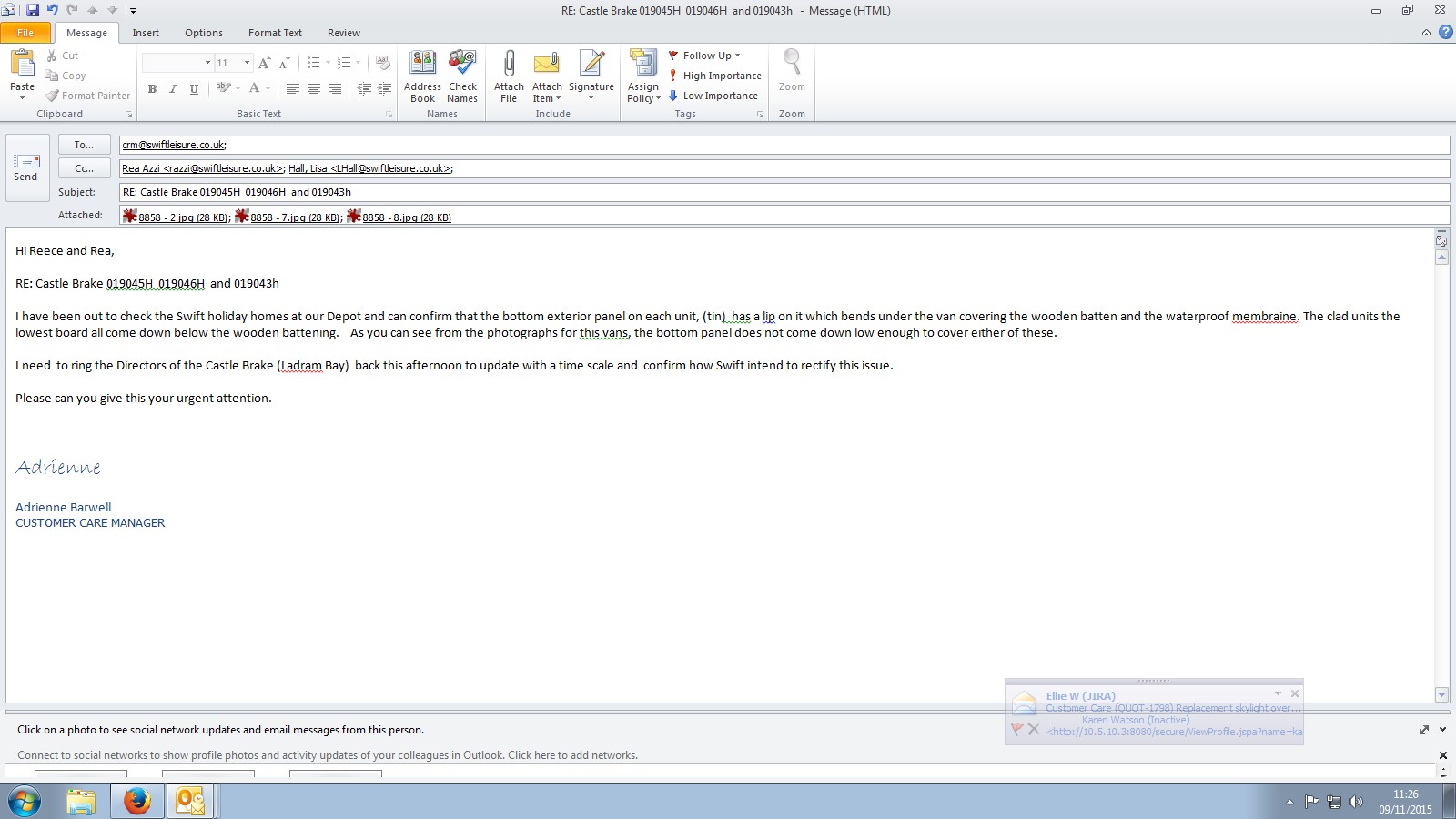The width and height of the screenshot is (1456, 819).
Task: Select the attachment 8858 - 7.jpg
Action: coord(288,217)
